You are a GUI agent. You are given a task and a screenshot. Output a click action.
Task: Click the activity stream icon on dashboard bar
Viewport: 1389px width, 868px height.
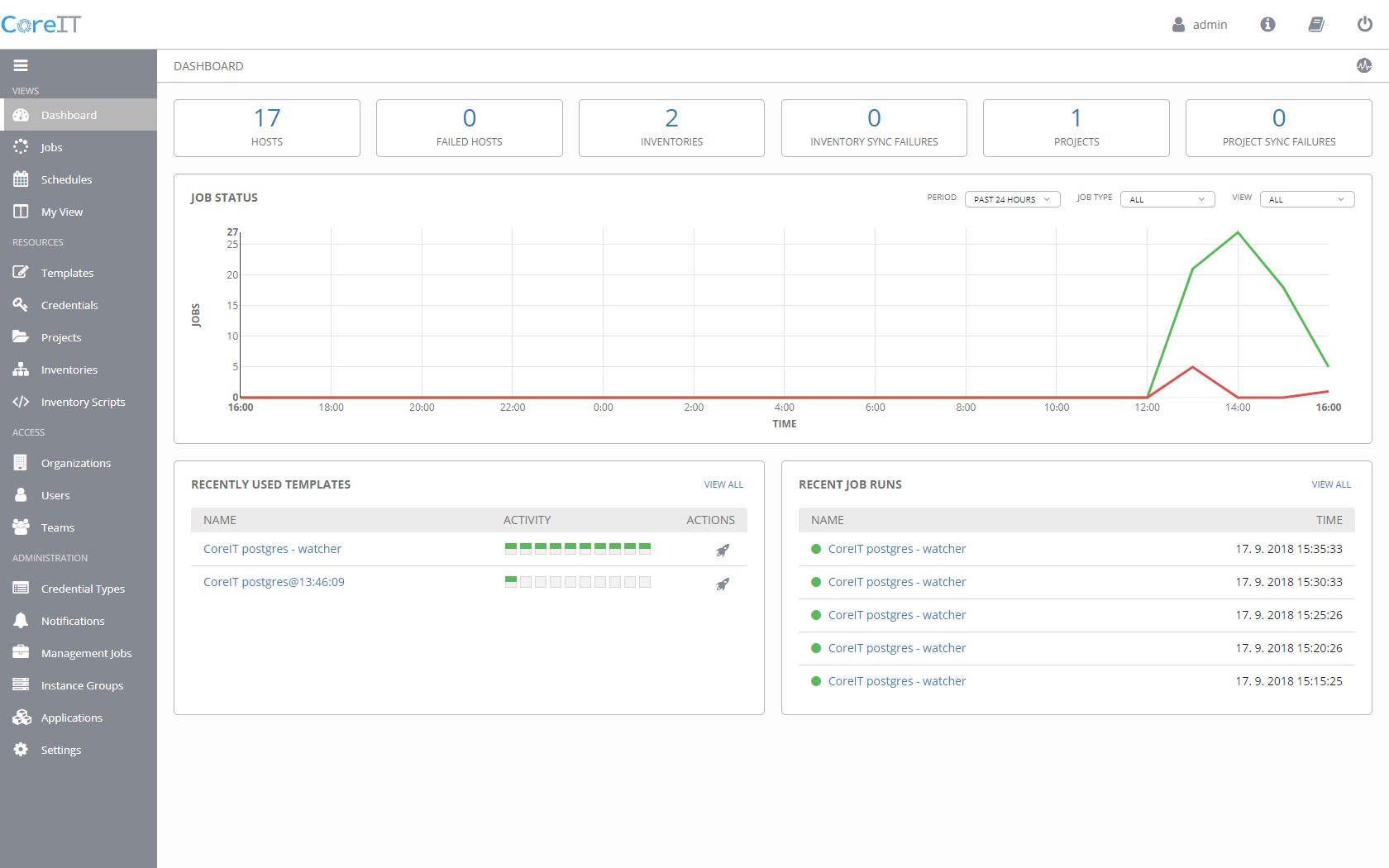[1364, 66]
